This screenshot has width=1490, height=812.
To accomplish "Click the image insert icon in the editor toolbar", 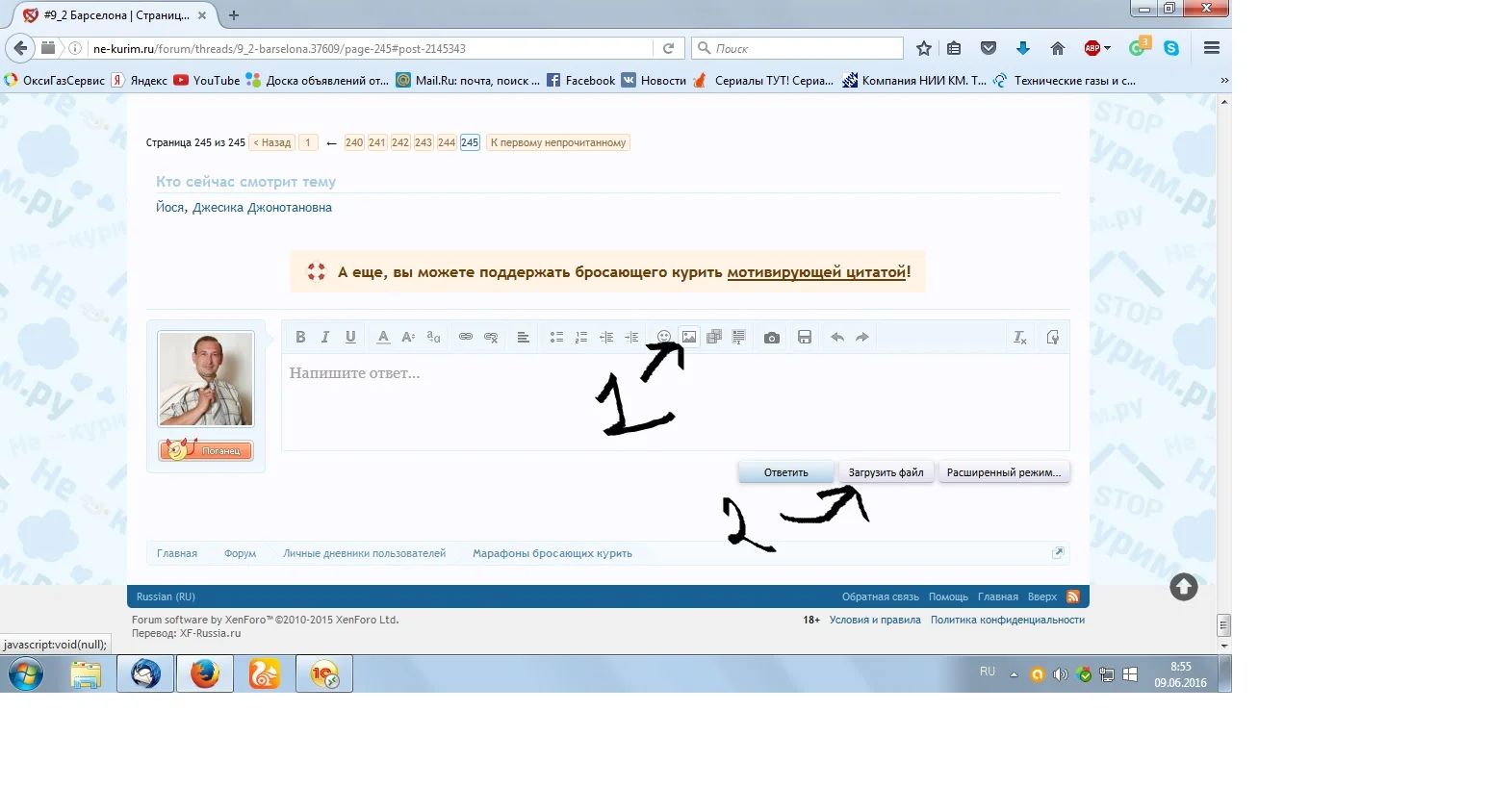I will click(x=689, y=337).
